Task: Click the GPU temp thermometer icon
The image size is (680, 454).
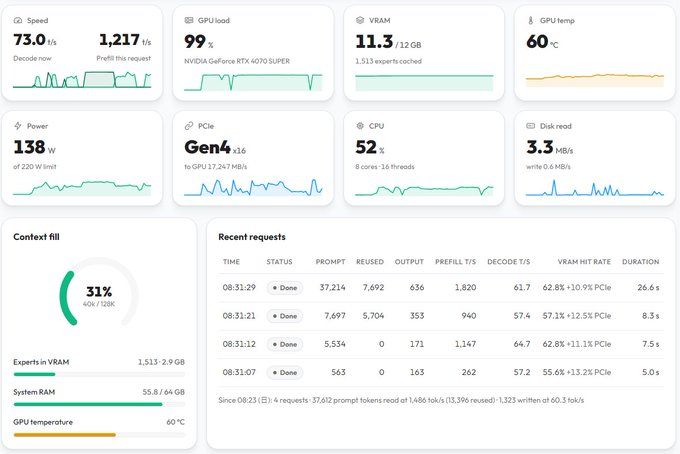Action: click(530, 20)
